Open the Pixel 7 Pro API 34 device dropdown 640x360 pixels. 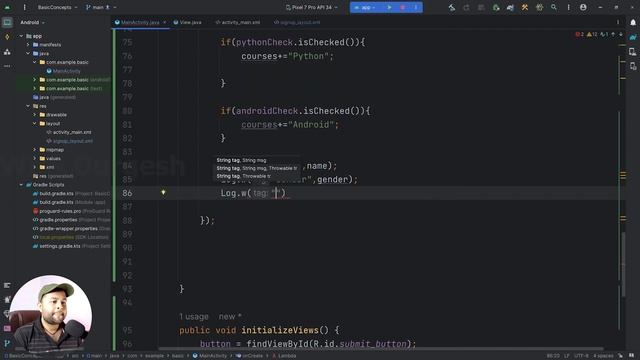click(312, 7)
